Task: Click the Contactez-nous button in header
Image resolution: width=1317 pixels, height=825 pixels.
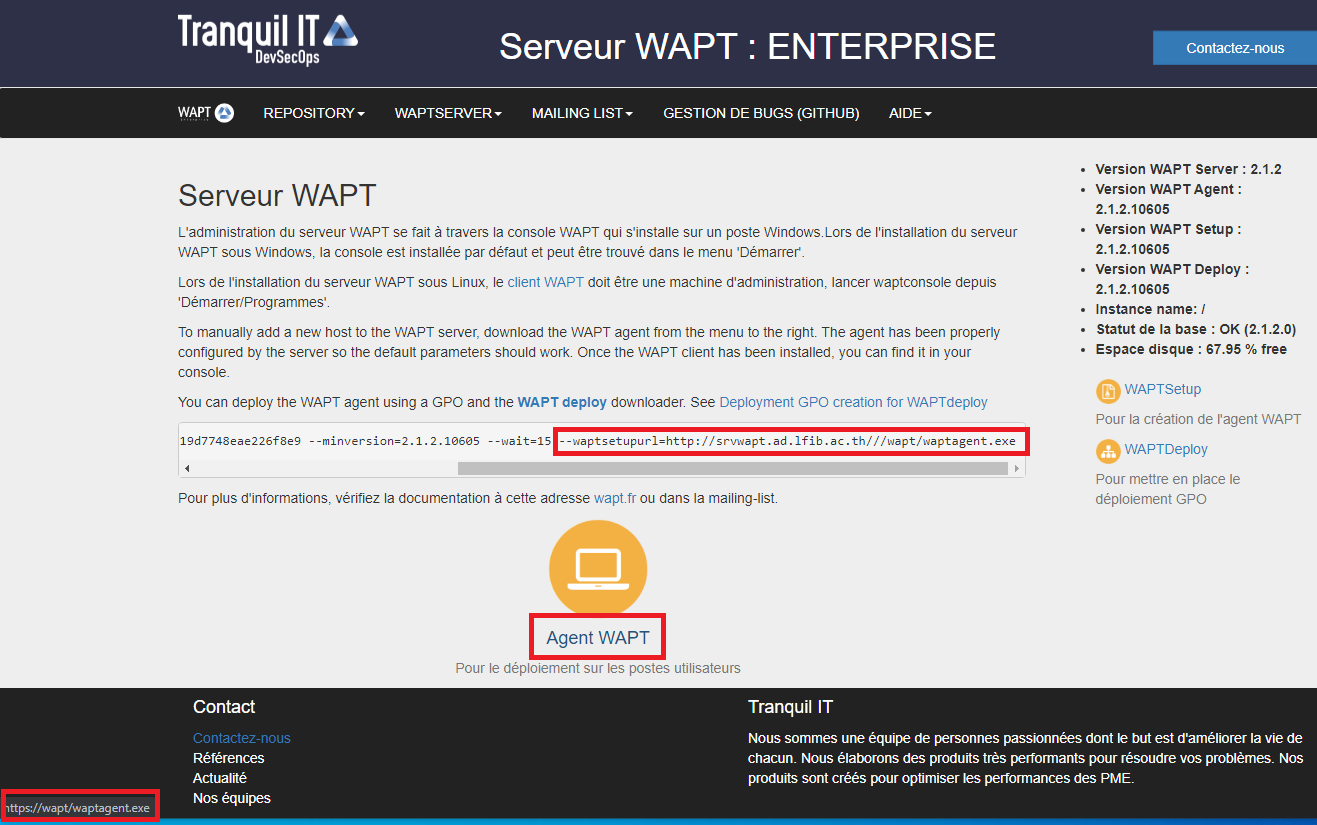Action: [x=1235, y=48]
